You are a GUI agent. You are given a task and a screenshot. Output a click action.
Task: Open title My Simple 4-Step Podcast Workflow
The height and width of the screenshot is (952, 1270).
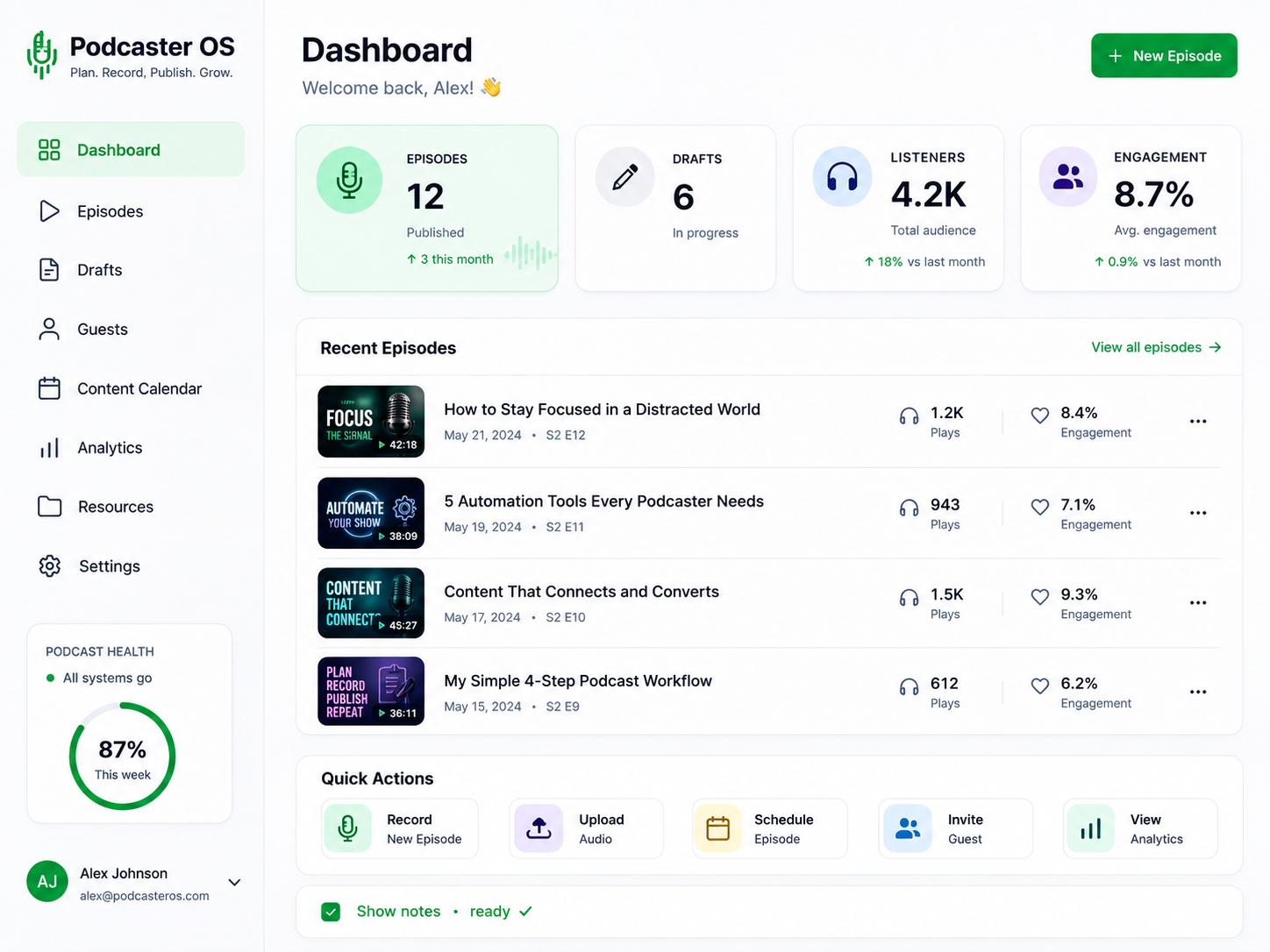point(578,681)
